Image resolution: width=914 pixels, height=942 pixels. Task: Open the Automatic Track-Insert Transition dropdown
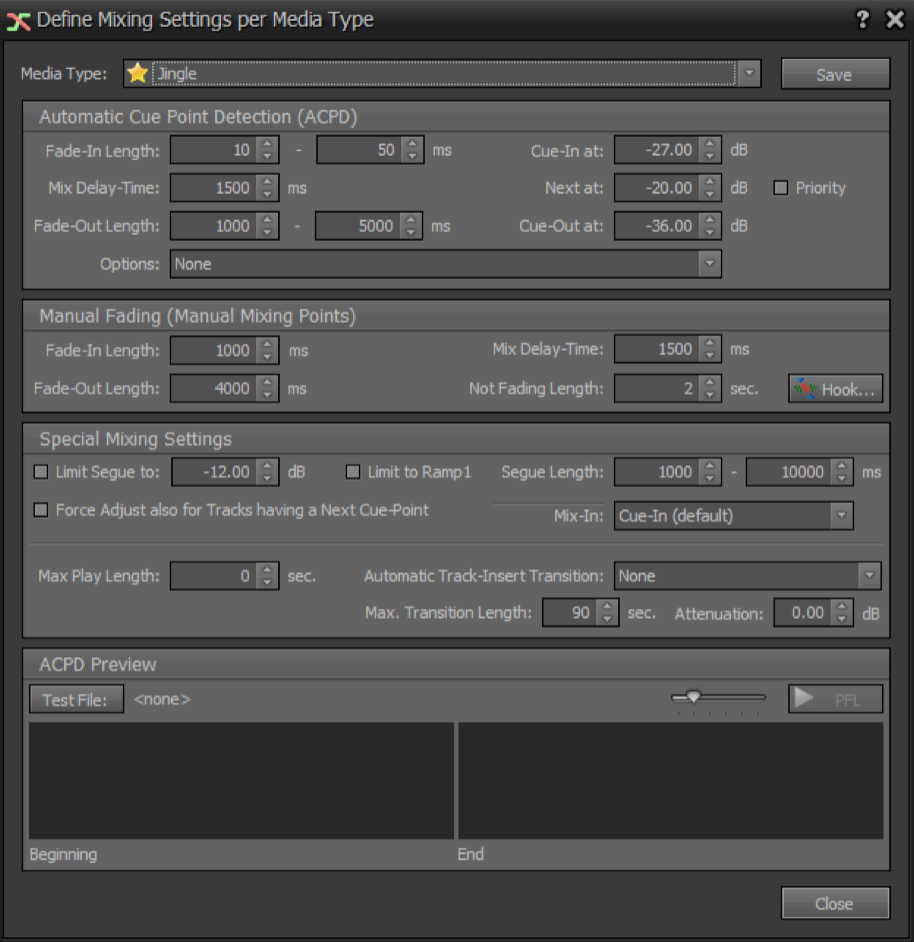[x=869, y=576]
